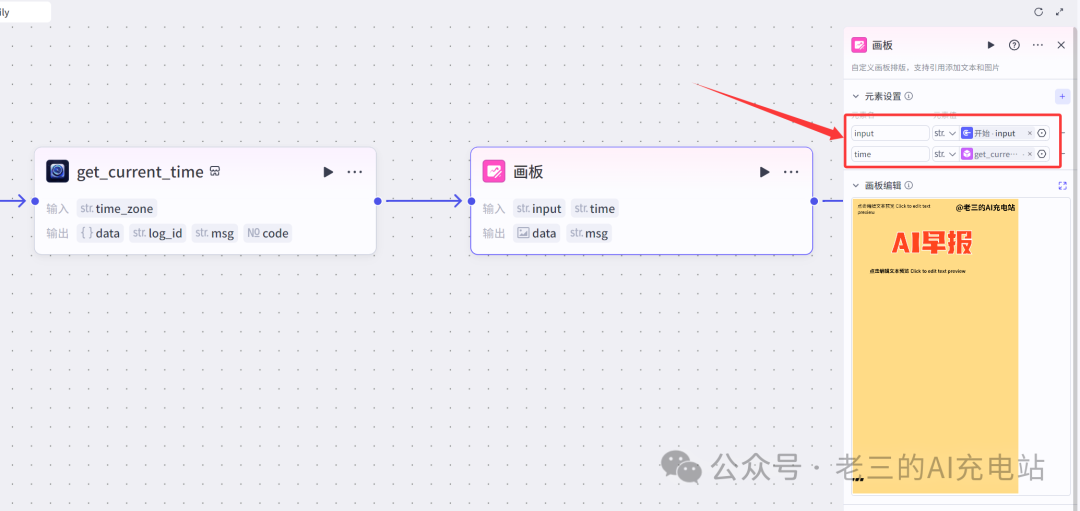Collapse the 元素设置 section
This screenshot has height=511, width=1080.
pos(856,96)
